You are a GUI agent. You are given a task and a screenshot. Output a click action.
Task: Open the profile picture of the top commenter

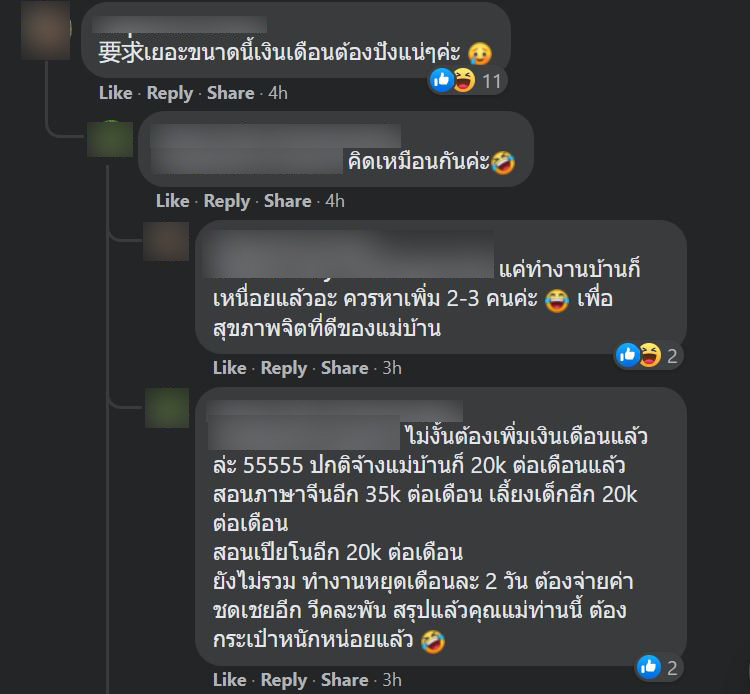coord(46,30)
